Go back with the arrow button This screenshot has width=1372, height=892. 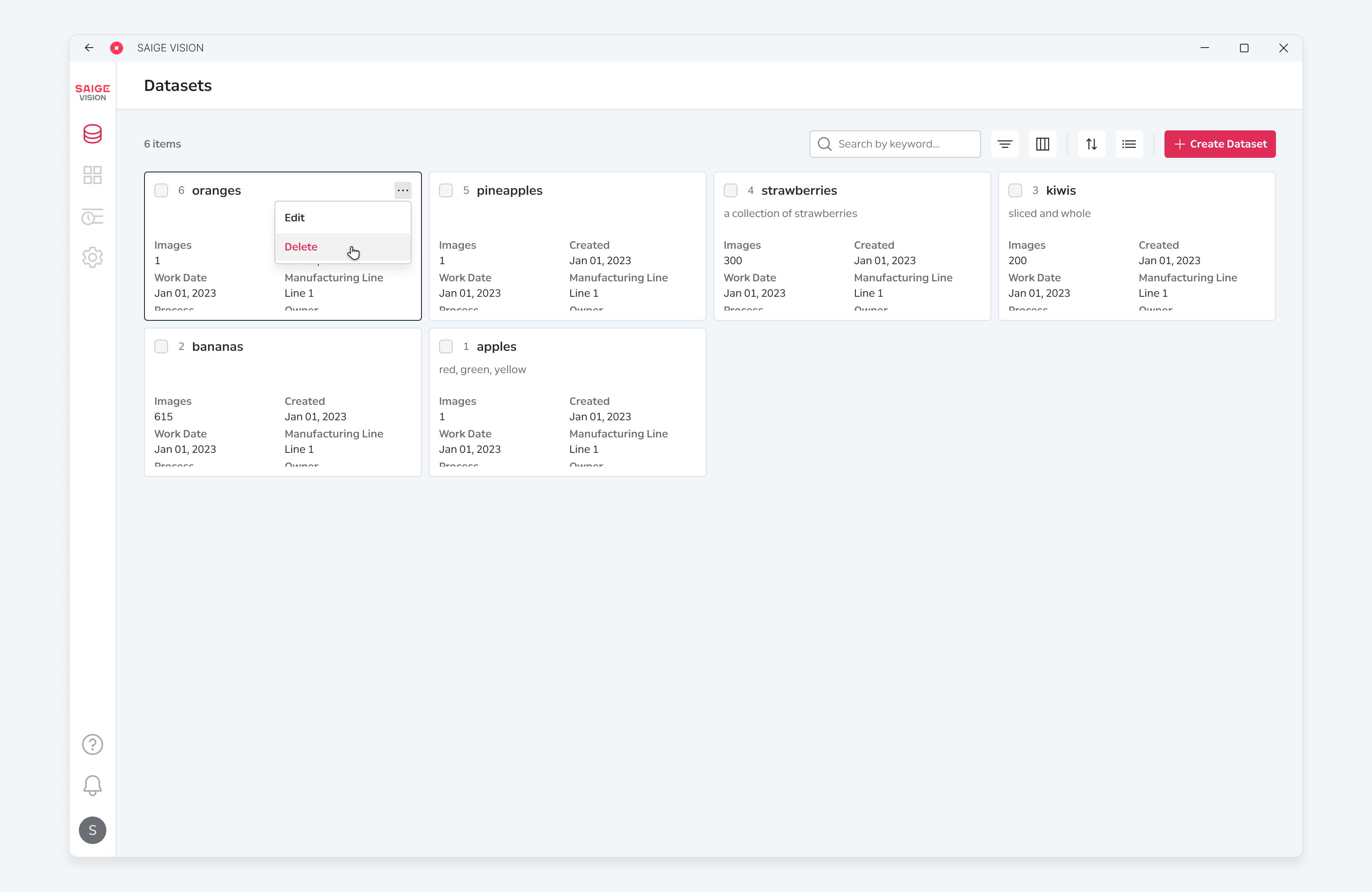point(89,48)
